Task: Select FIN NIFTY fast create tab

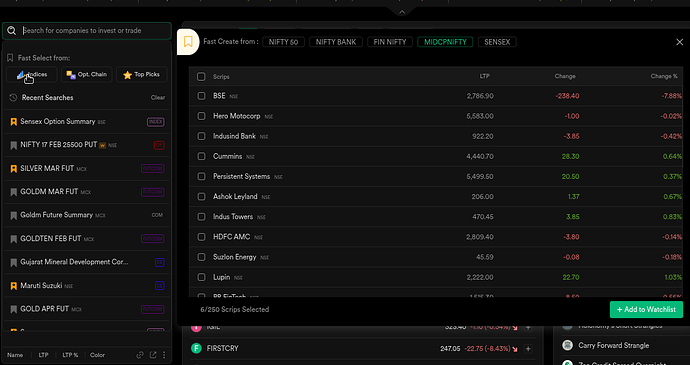Action: (x=390, y=42)
